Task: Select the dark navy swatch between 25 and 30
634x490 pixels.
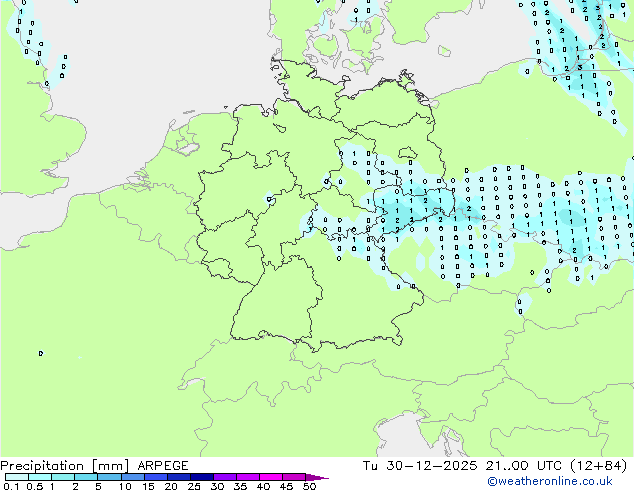Action: pos(202,477)
